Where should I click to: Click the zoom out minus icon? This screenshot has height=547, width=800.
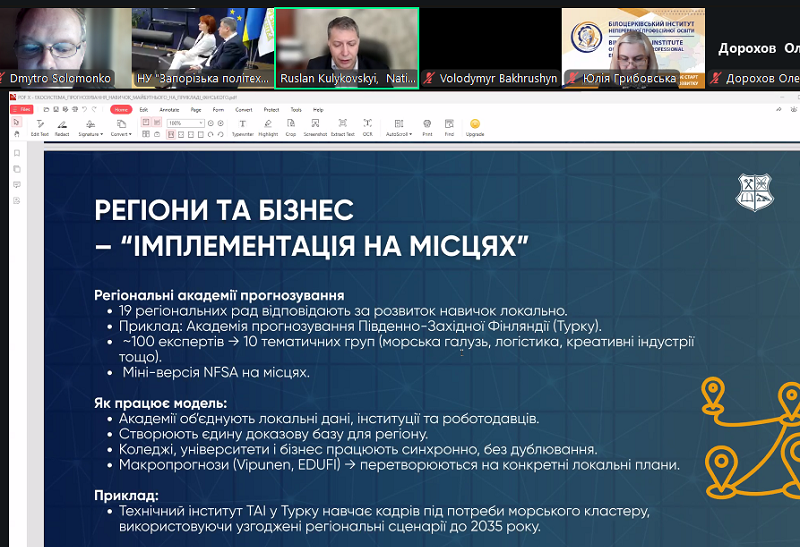pyautogui.click(x=211, y=123)
